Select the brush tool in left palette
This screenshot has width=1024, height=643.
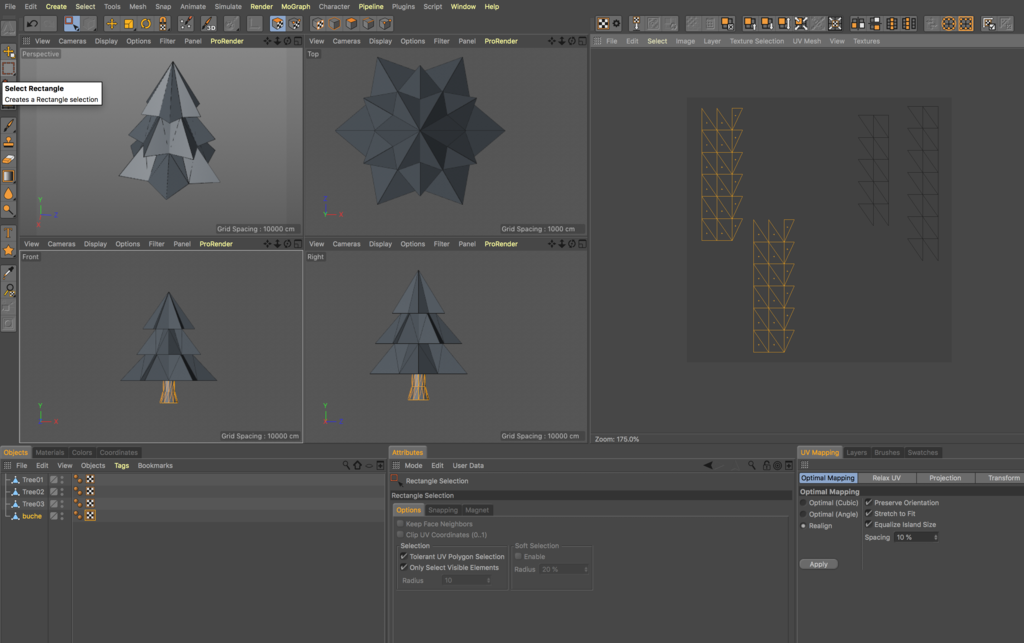[x=8, y=125]
